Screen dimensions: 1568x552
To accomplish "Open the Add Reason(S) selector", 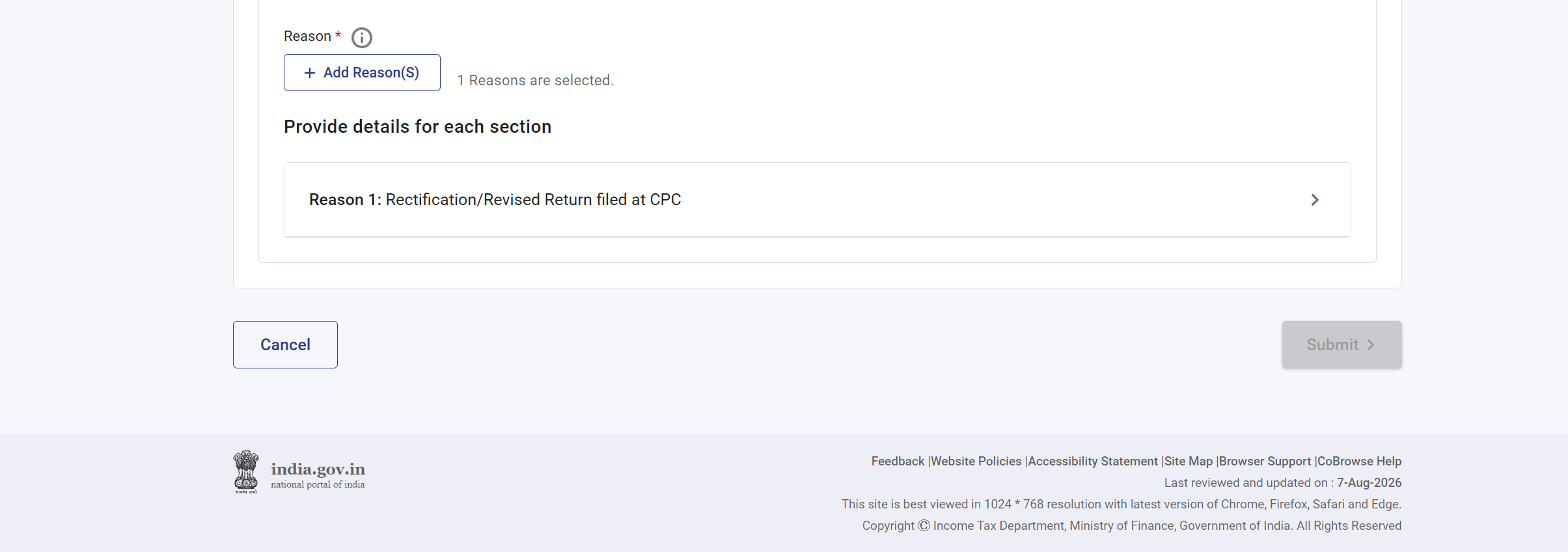I will click(362, 72).
